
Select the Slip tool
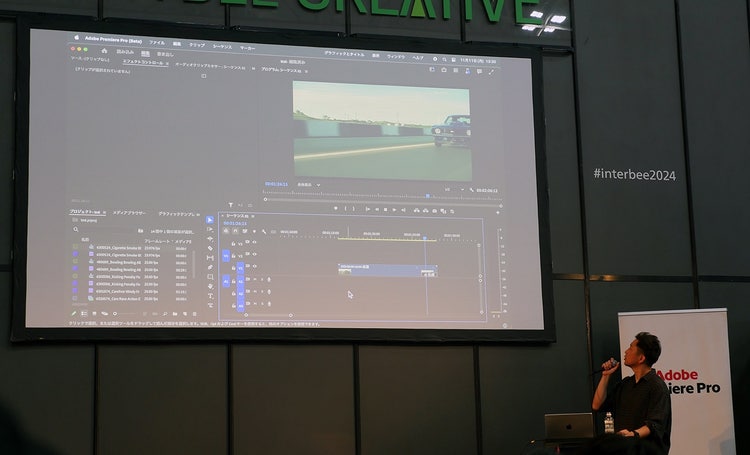[210, 257]
